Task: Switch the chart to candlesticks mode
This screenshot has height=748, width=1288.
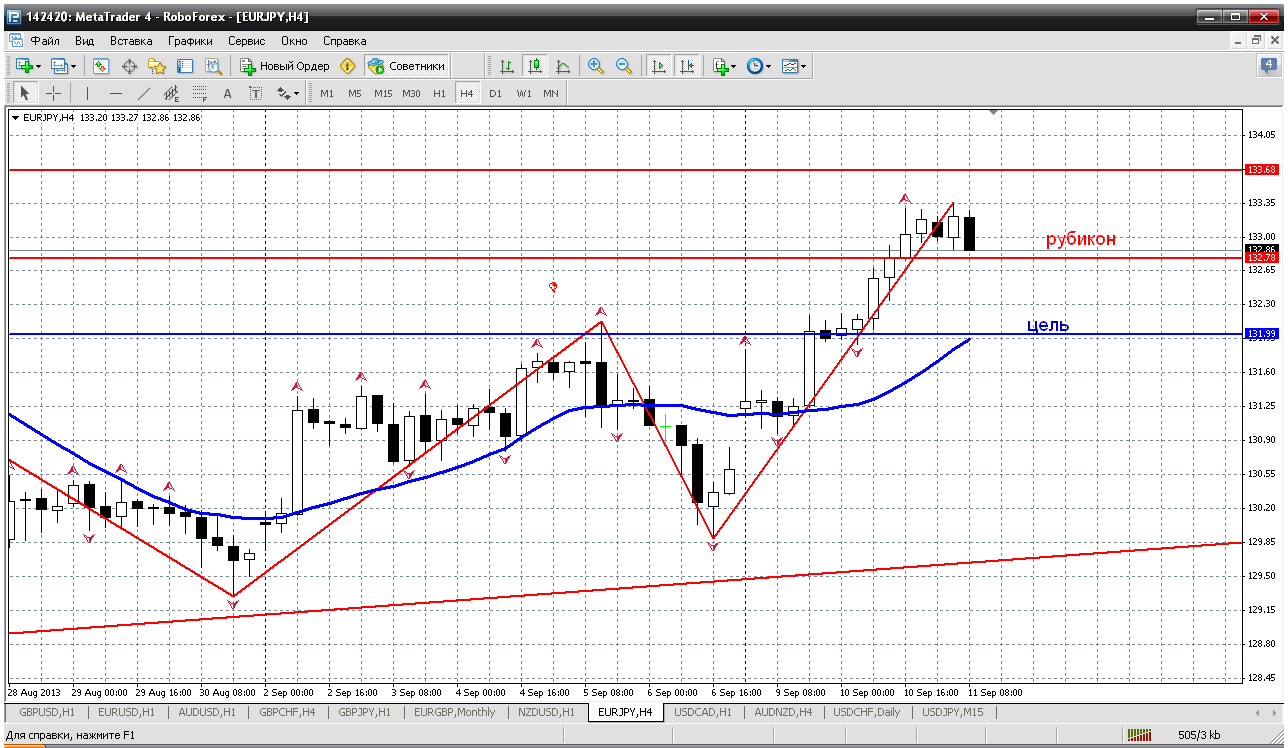Action: point(535,66)
